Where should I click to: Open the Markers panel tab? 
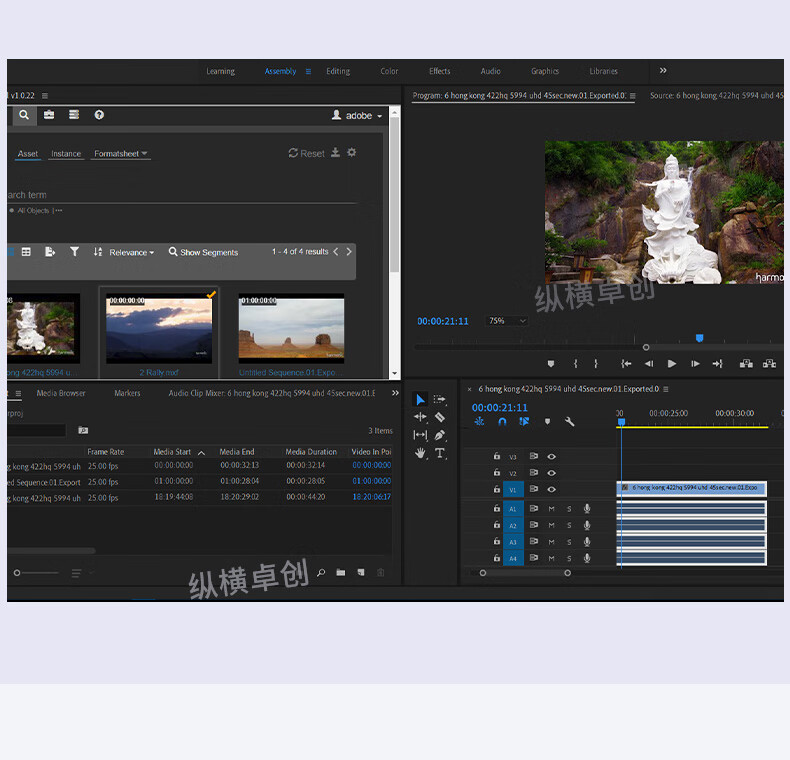tap(127, 393)
